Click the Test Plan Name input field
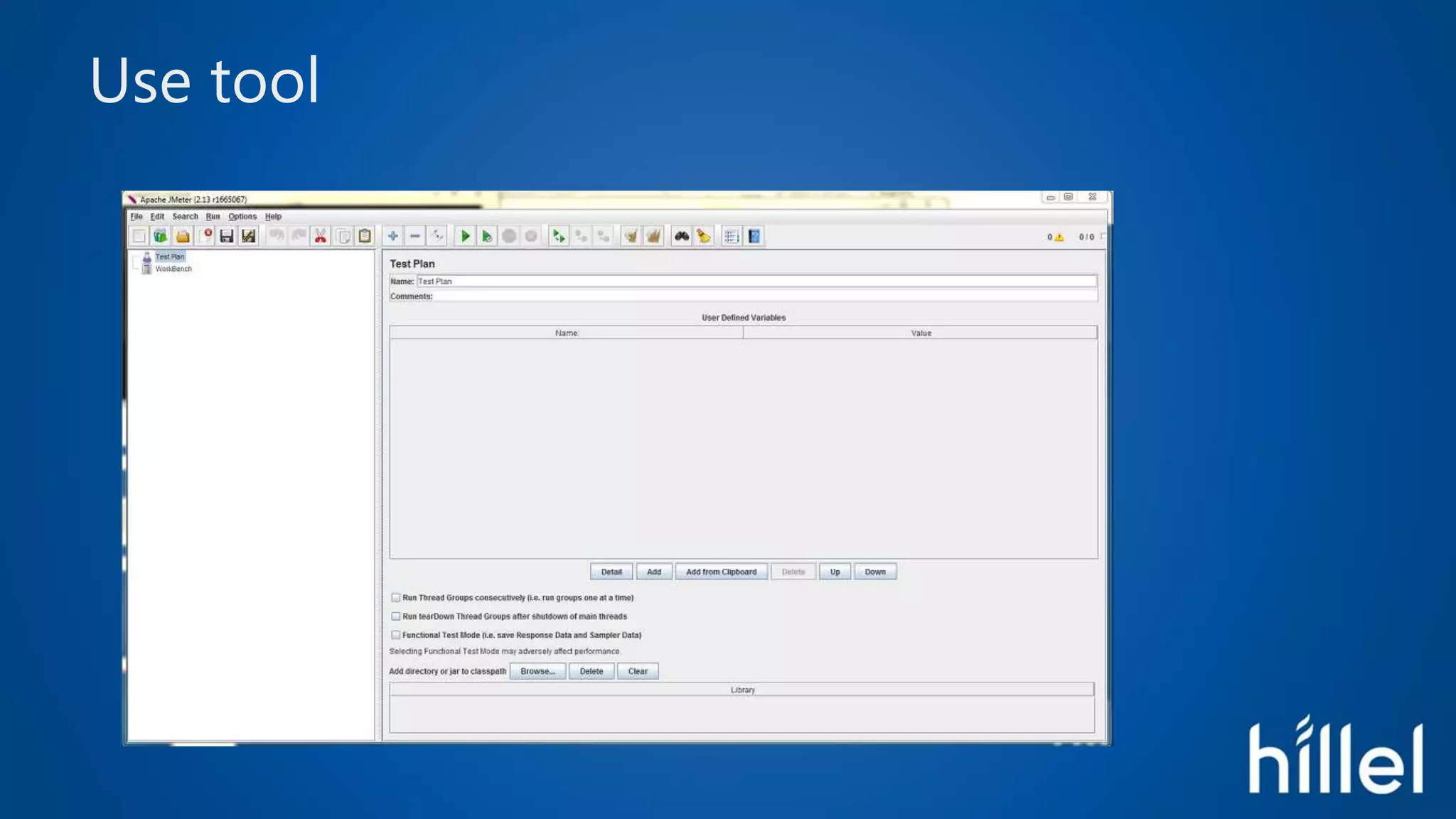1456x819 pixels. pyautogui.click(x=756, y=282)
